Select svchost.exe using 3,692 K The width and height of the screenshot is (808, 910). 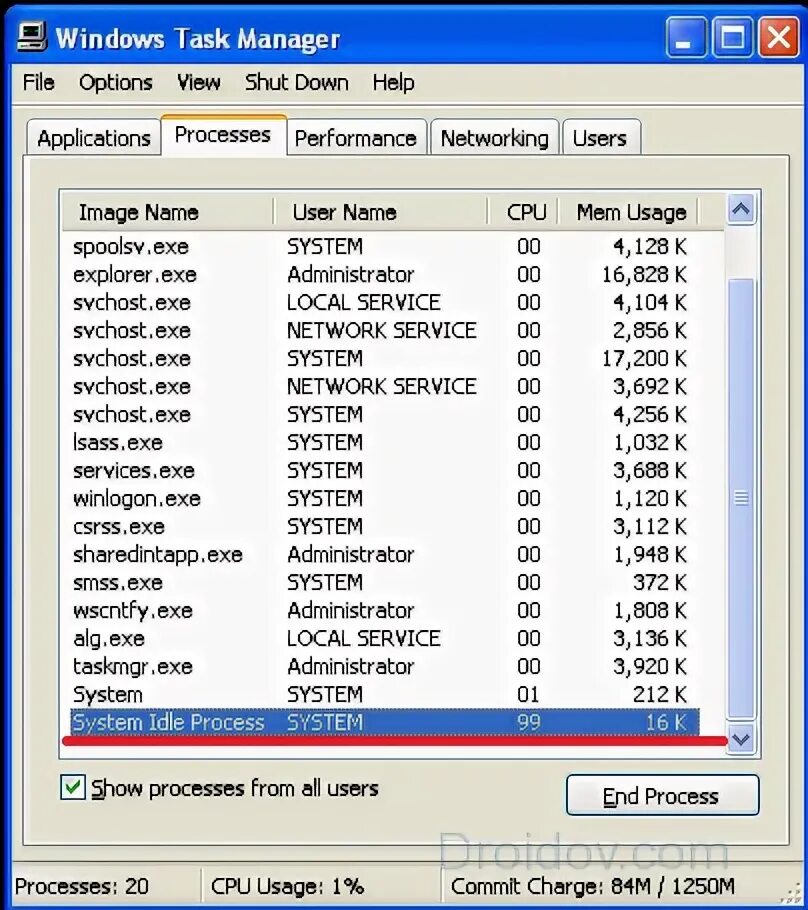[x=380, y=386]
